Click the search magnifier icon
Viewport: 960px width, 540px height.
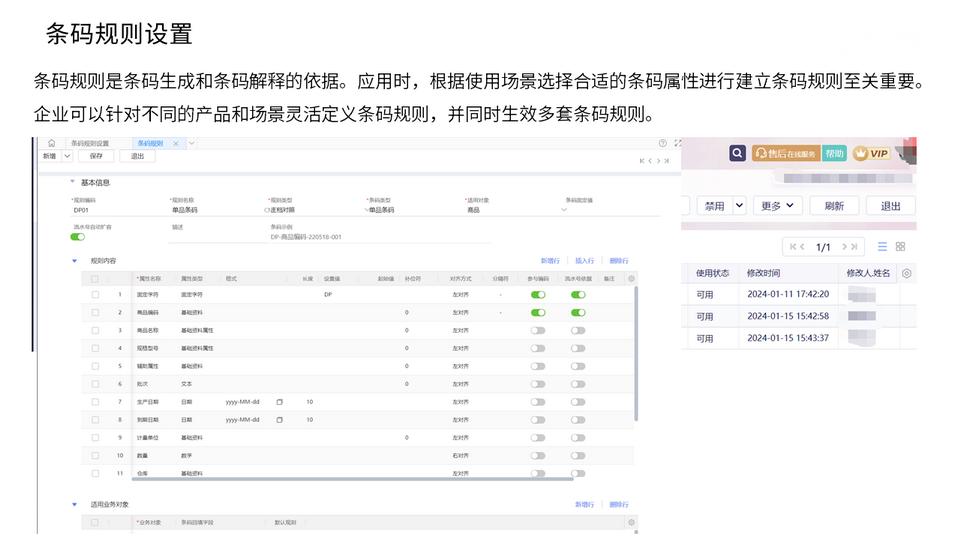point(737,153)
